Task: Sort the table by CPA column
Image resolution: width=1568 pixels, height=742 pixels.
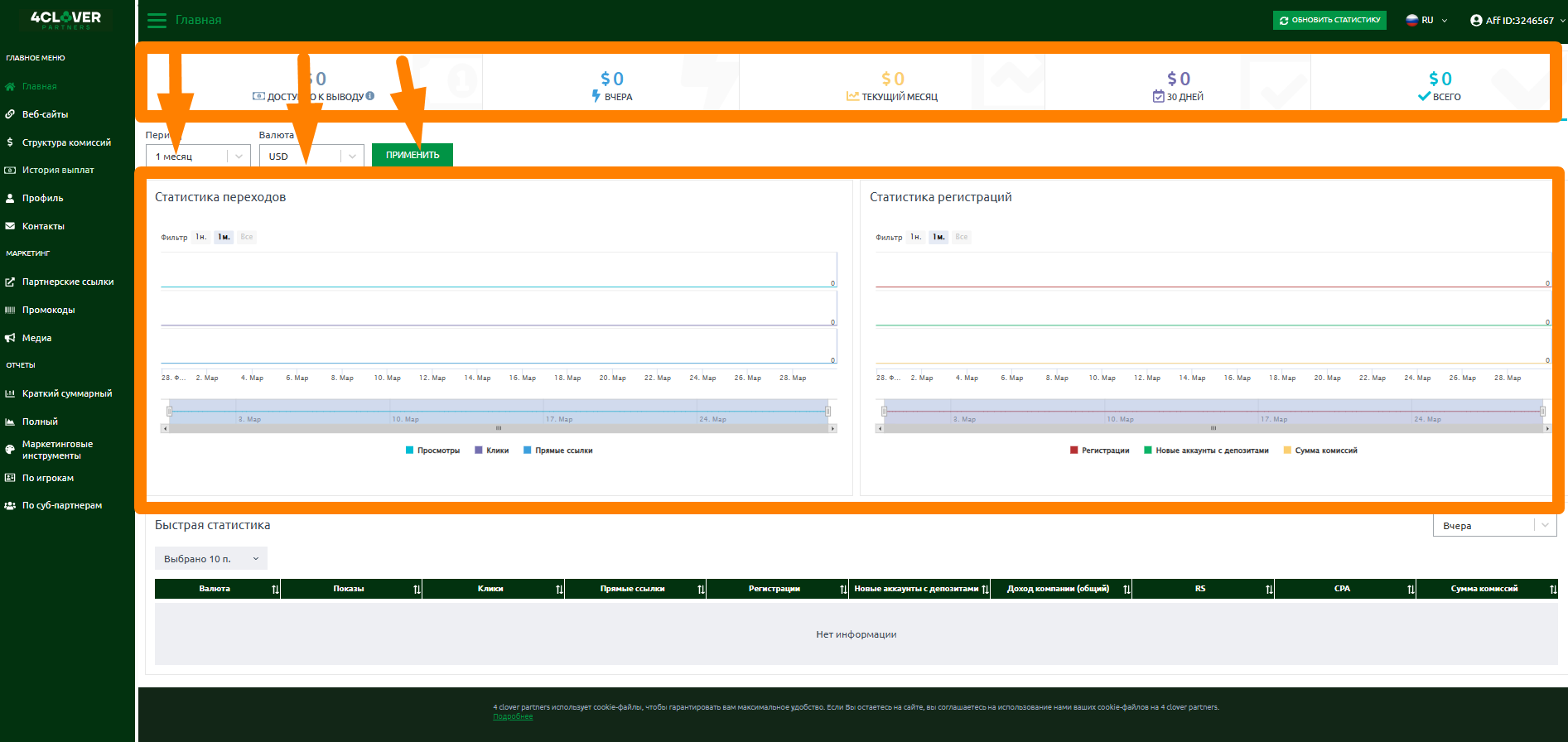Action: click(x=1411, y=590)
